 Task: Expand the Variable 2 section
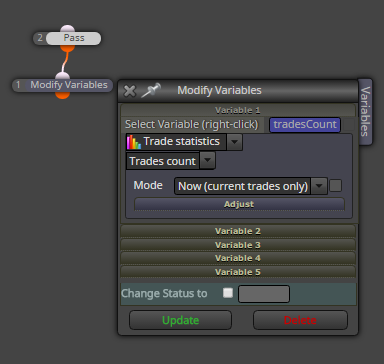[238, 231]
